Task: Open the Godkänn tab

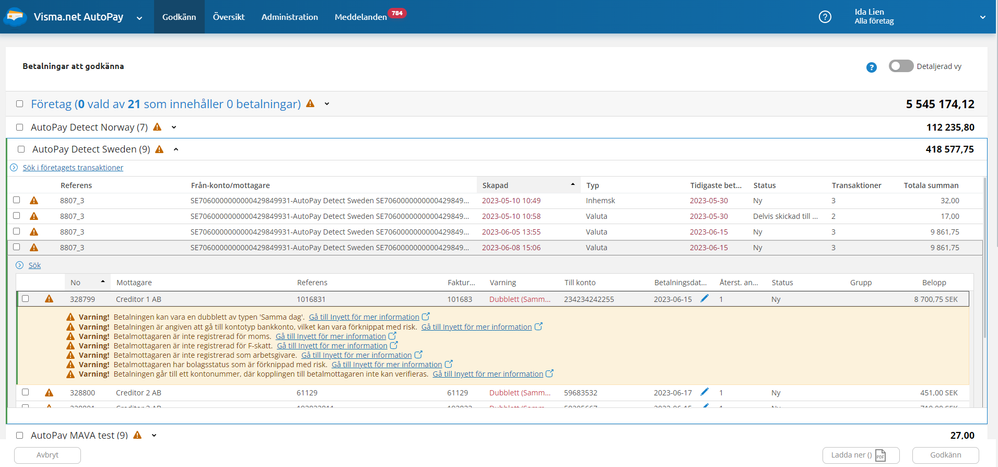Action: click(179, 17)
